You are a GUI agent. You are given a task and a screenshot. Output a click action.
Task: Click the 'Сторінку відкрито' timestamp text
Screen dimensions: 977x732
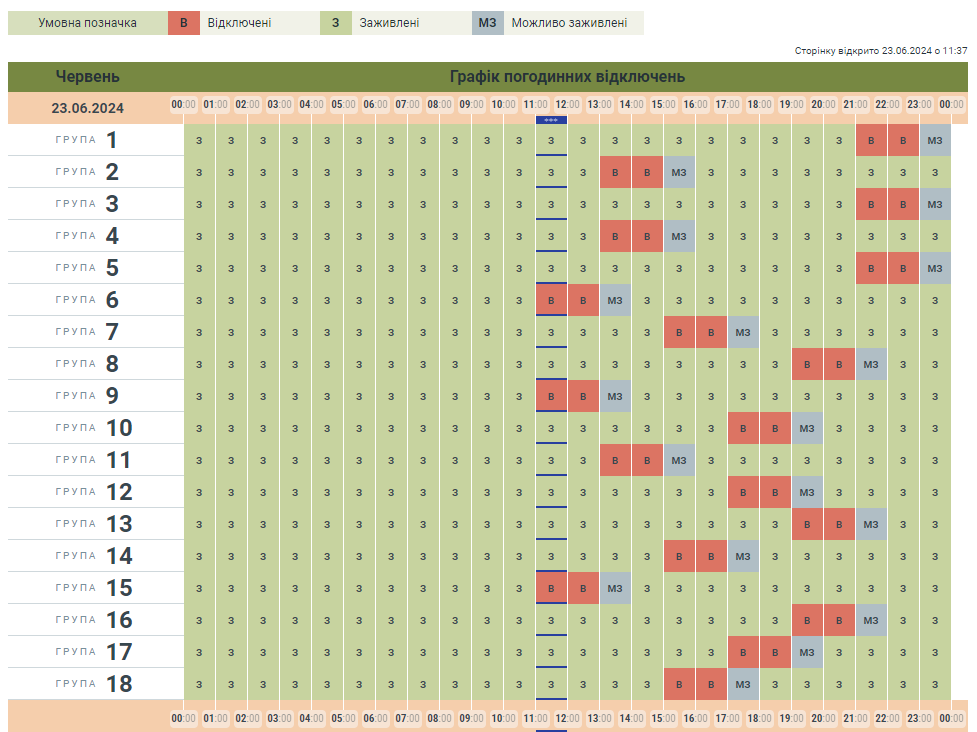tap(880, 50)
